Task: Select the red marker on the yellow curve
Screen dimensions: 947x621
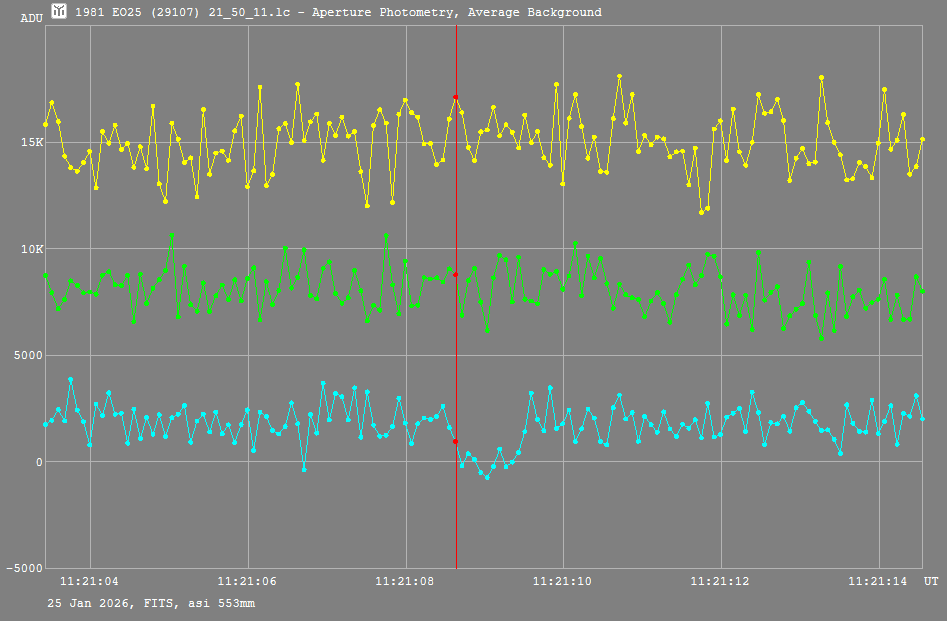Action: coord(456,98)
